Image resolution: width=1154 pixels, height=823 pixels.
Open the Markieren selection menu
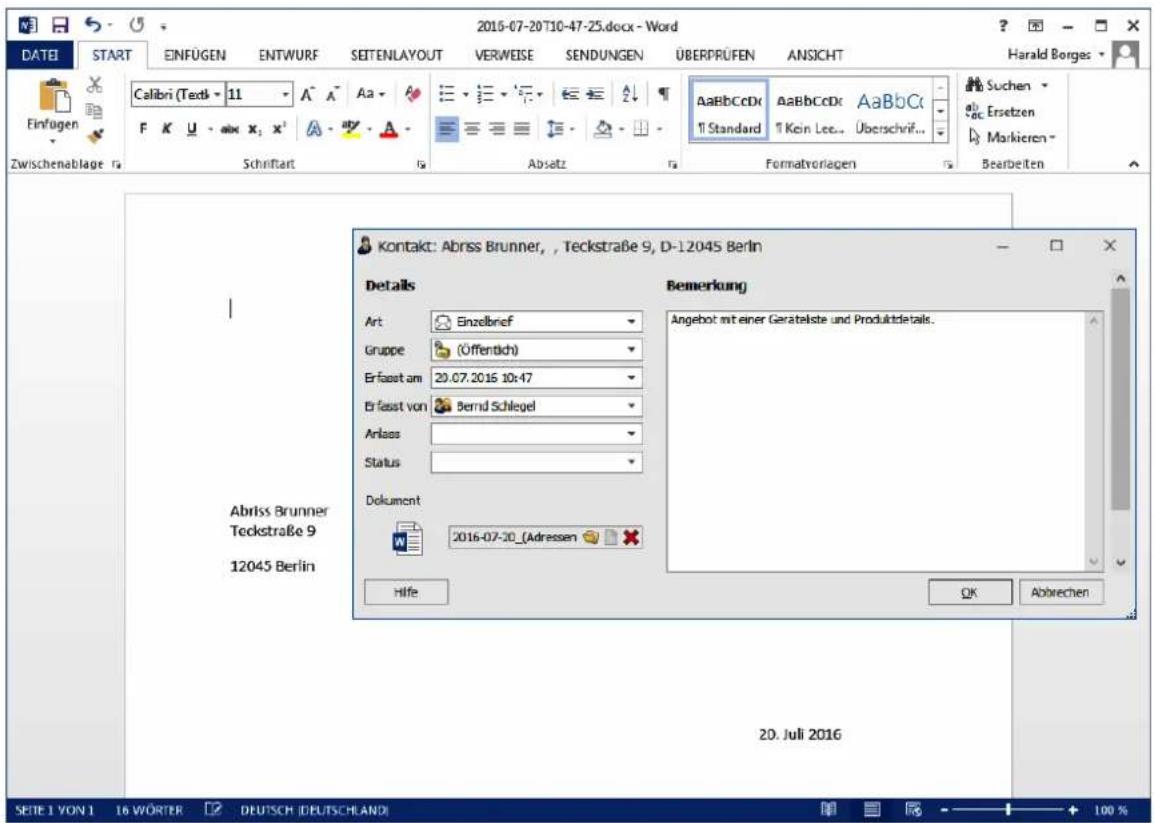pyautogui.click(x=1012, y=138)
